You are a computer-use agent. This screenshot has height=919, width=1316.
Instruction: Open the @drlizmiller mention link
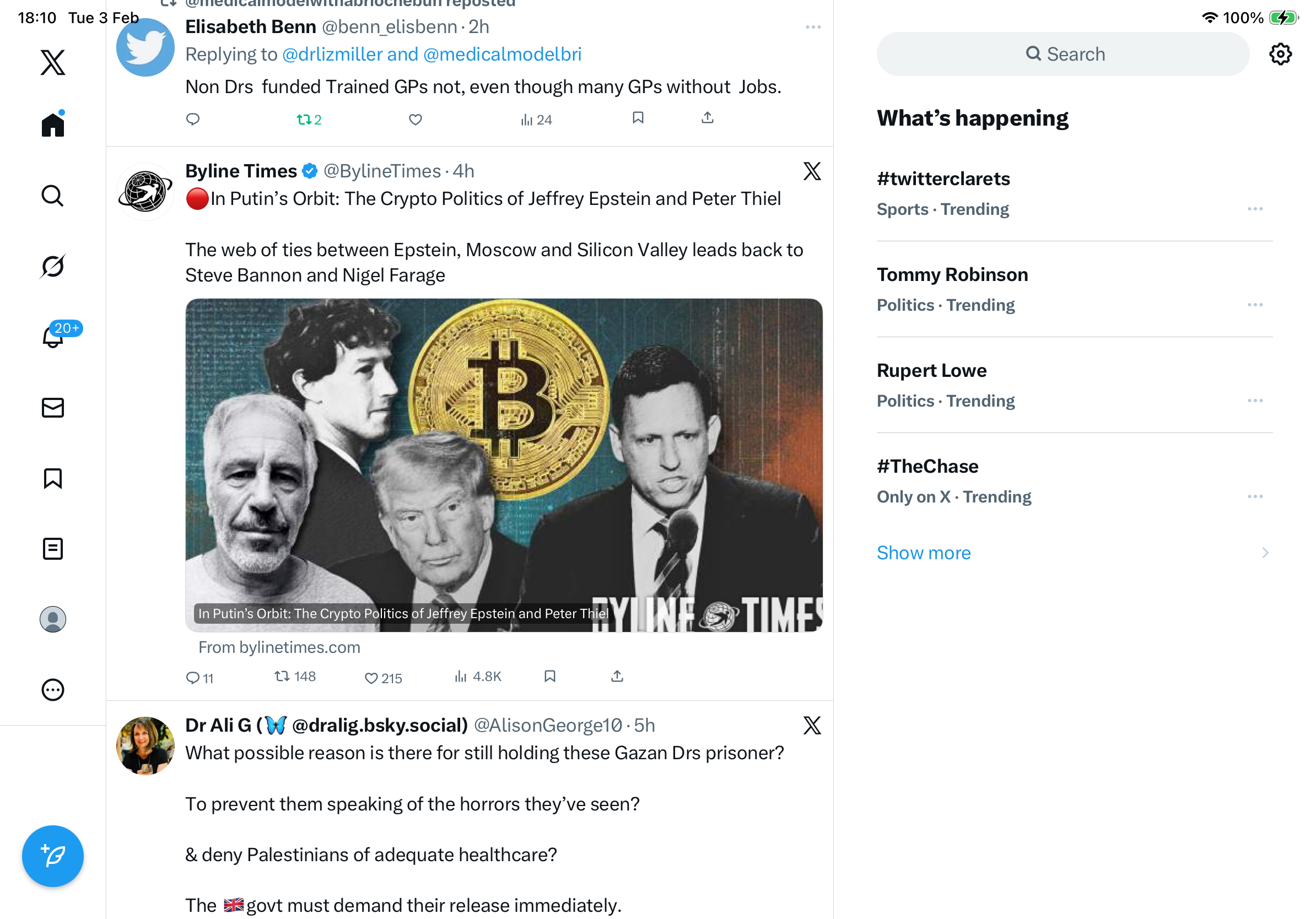coord(332,55)
